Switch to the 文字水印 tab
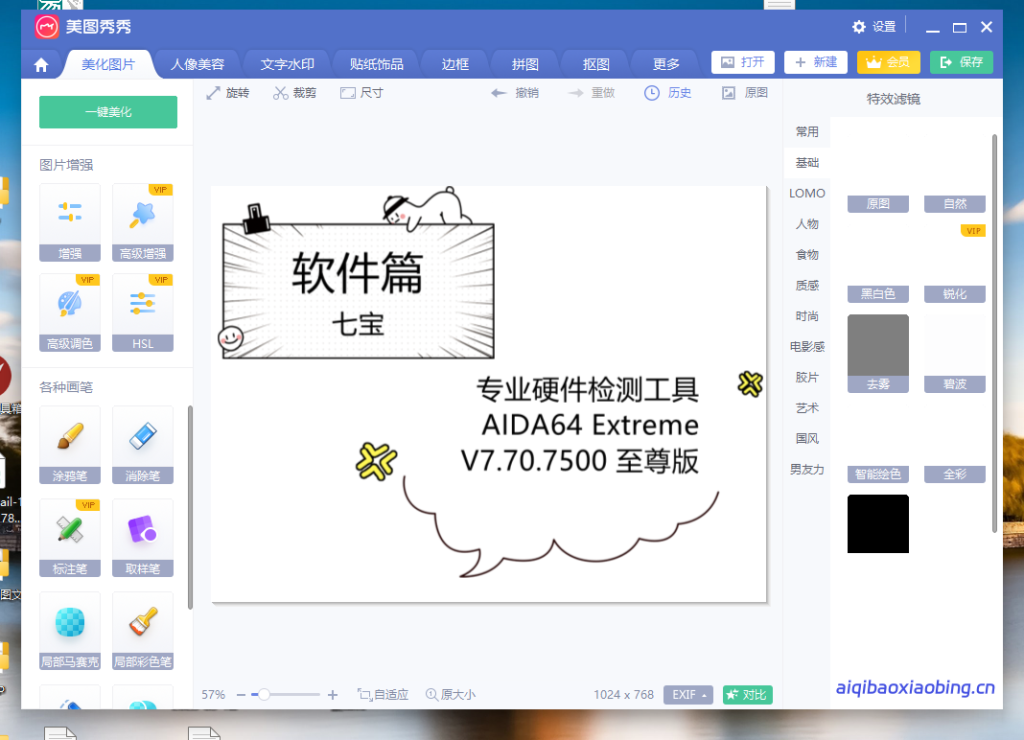1024x740 pixels. [x=287, y=65]
